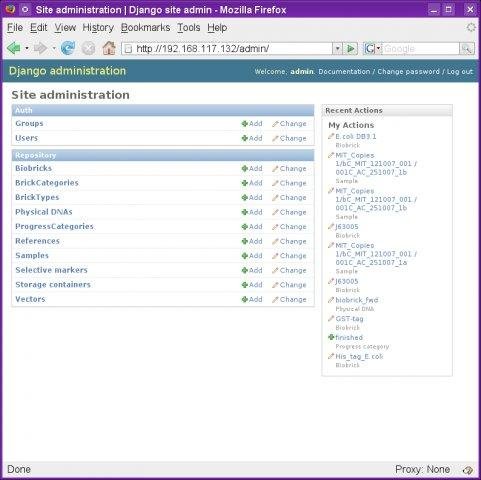Click the green plus icon for Samples
The image size is (481, 480).
point(244,256)
